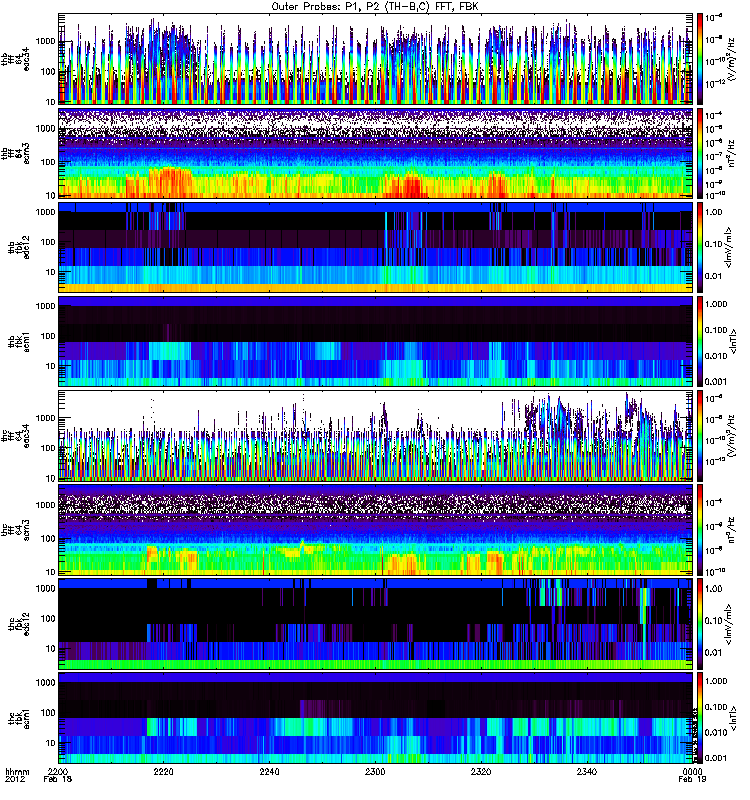
Task: Click the (V/m)²/Hz unit label of thb edc34
Action: [x=732, y=59]
